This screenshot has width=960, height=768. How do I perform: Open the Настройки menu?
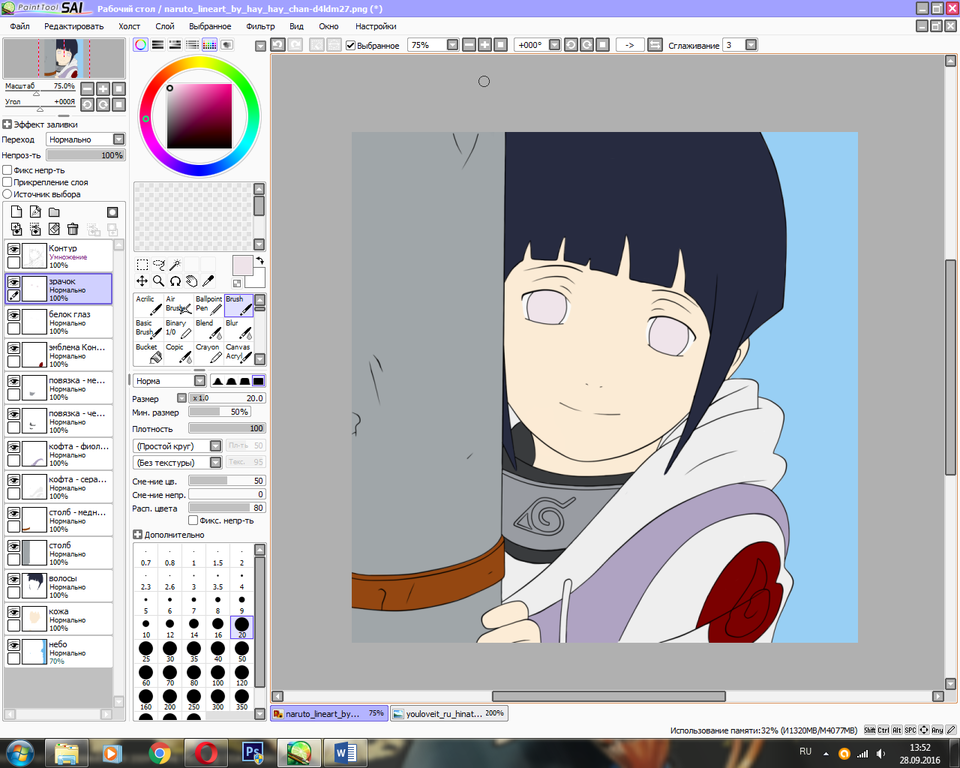(x=375, y=26)
